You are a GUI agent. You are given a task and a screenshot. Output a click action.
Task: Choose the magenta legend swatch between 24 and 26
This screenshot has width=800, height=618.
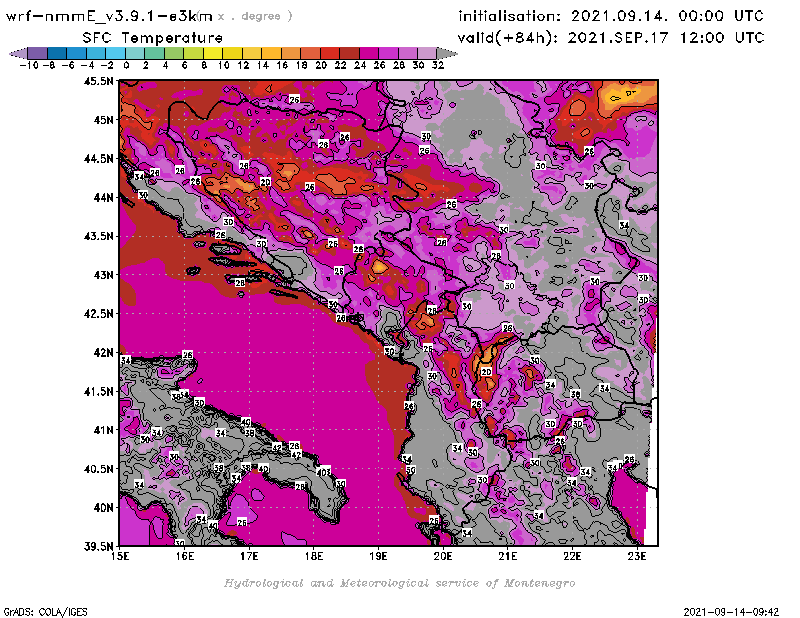coord(369,53)
